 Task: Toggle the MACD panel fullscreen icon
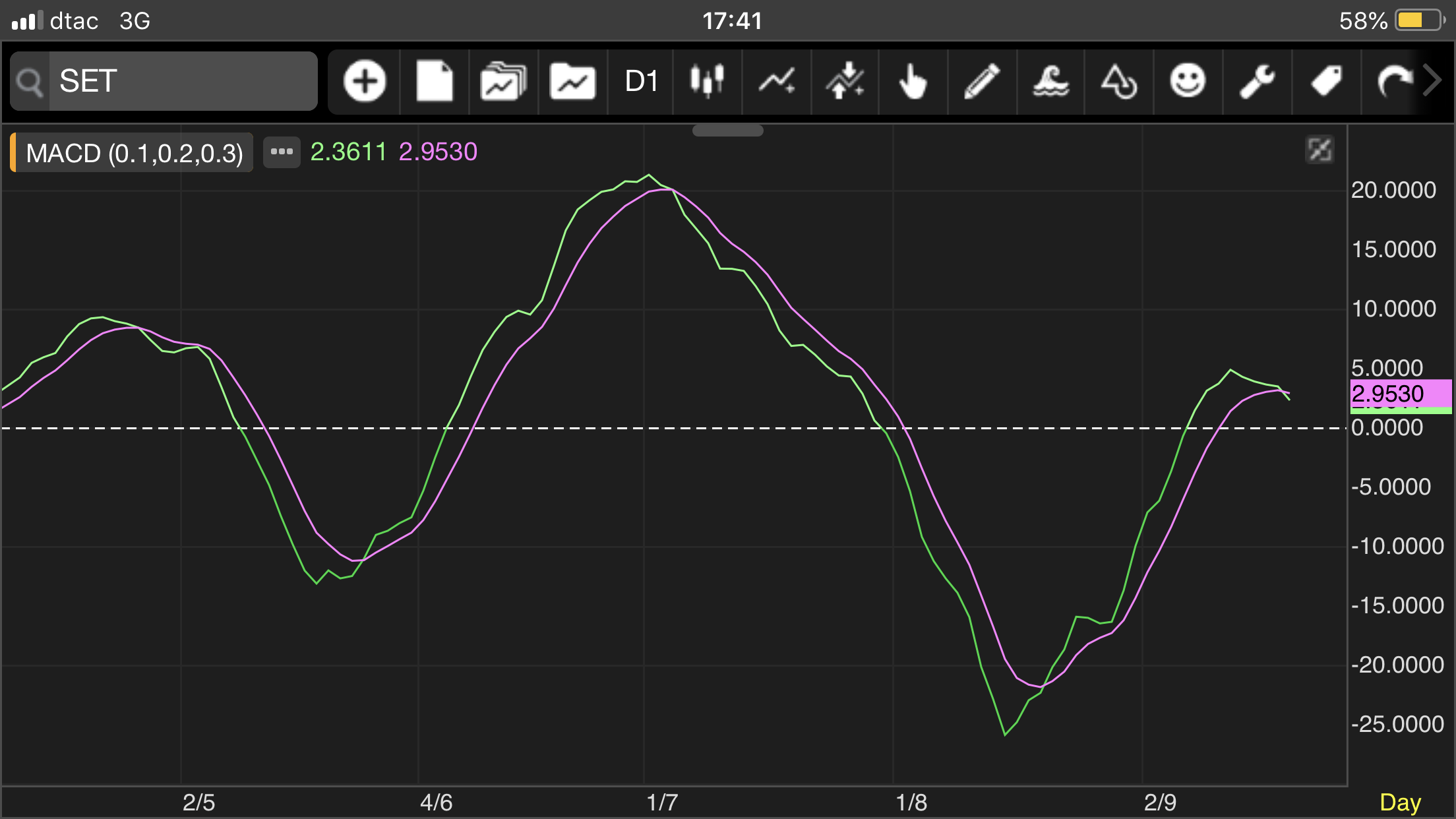[x=1319, y=150]
